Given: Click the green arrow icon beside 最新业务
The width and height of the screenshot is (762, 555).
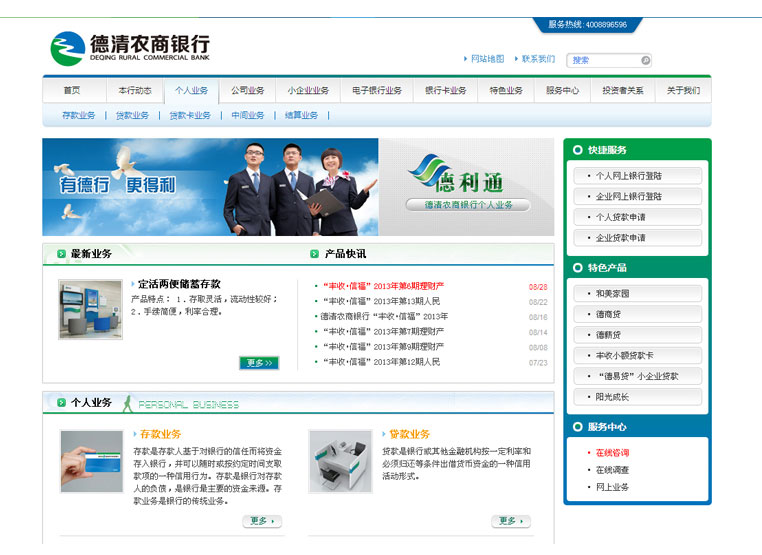Looking at the screenshot, I should [x=62, y=254].
